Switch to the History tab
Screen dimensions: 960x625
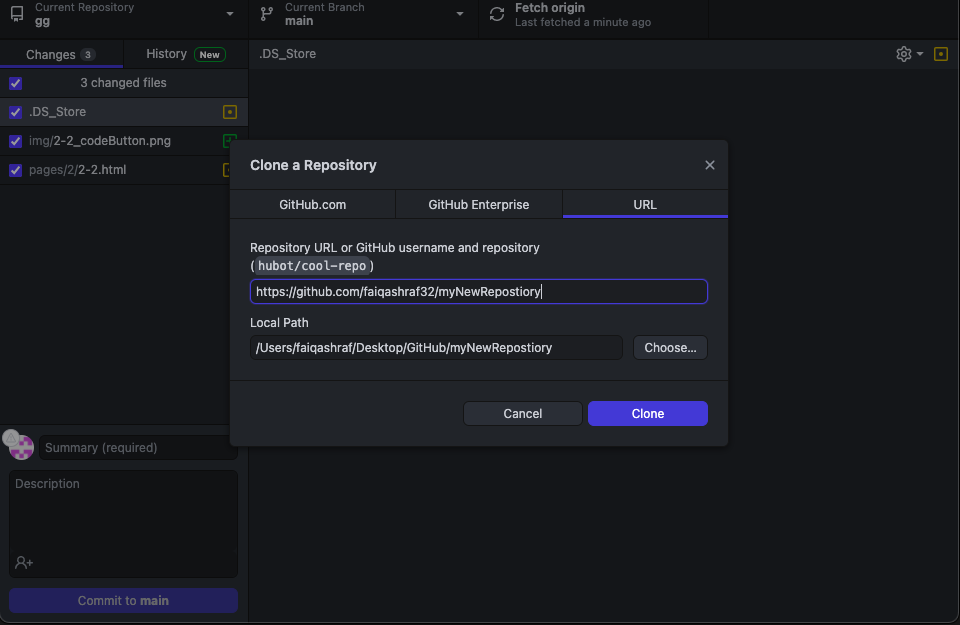tap(186, 54)
